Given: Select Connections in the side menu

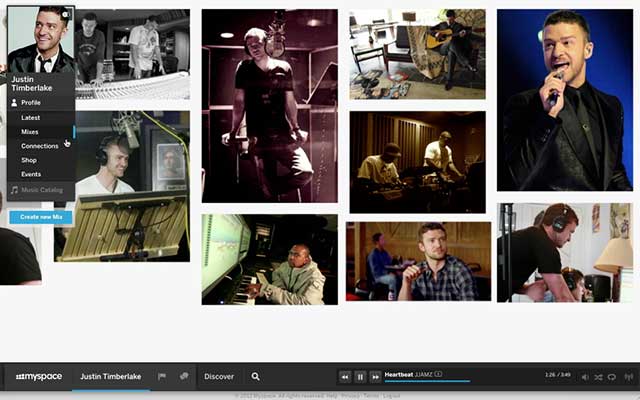Looking at the screenshot, I should (41, 146).
